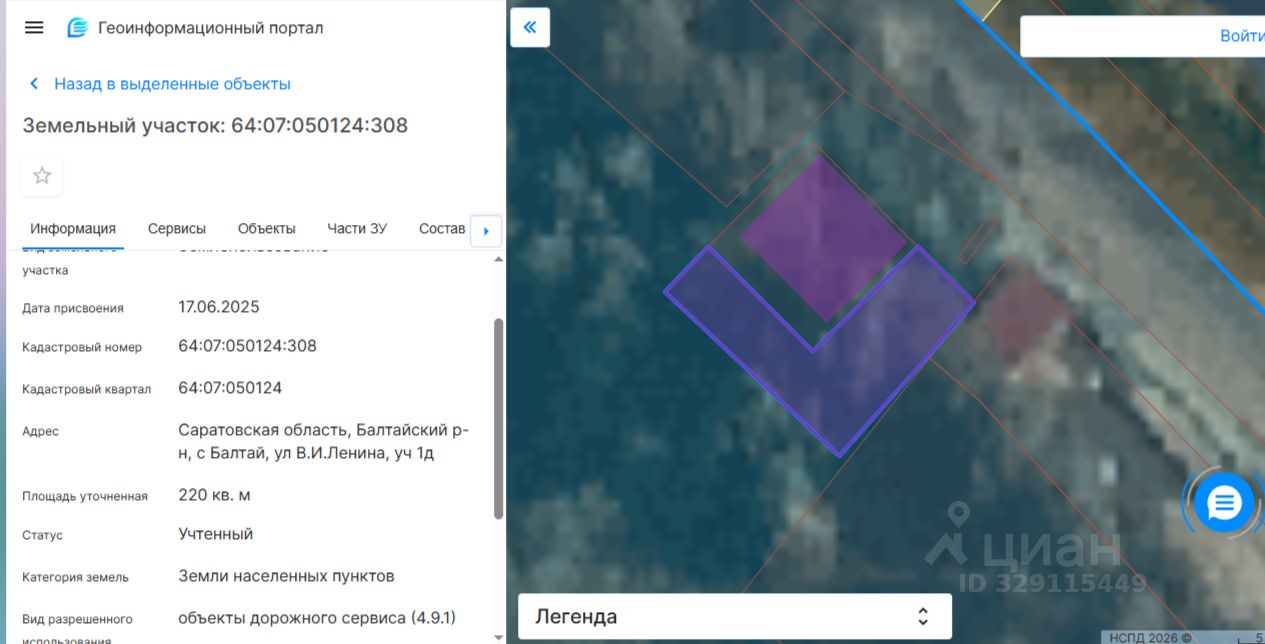Click the НСПД 2026 copyright text

[1150, 637]
